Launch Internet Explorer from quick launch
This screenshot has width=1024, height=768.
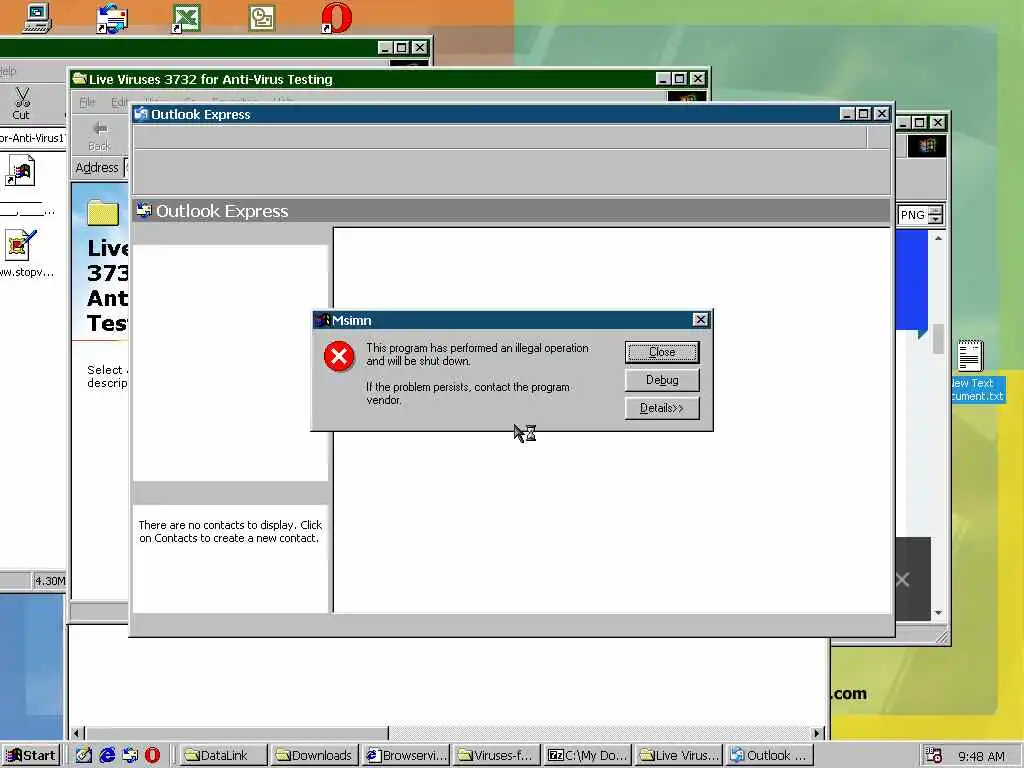click(x=107, y=755)
